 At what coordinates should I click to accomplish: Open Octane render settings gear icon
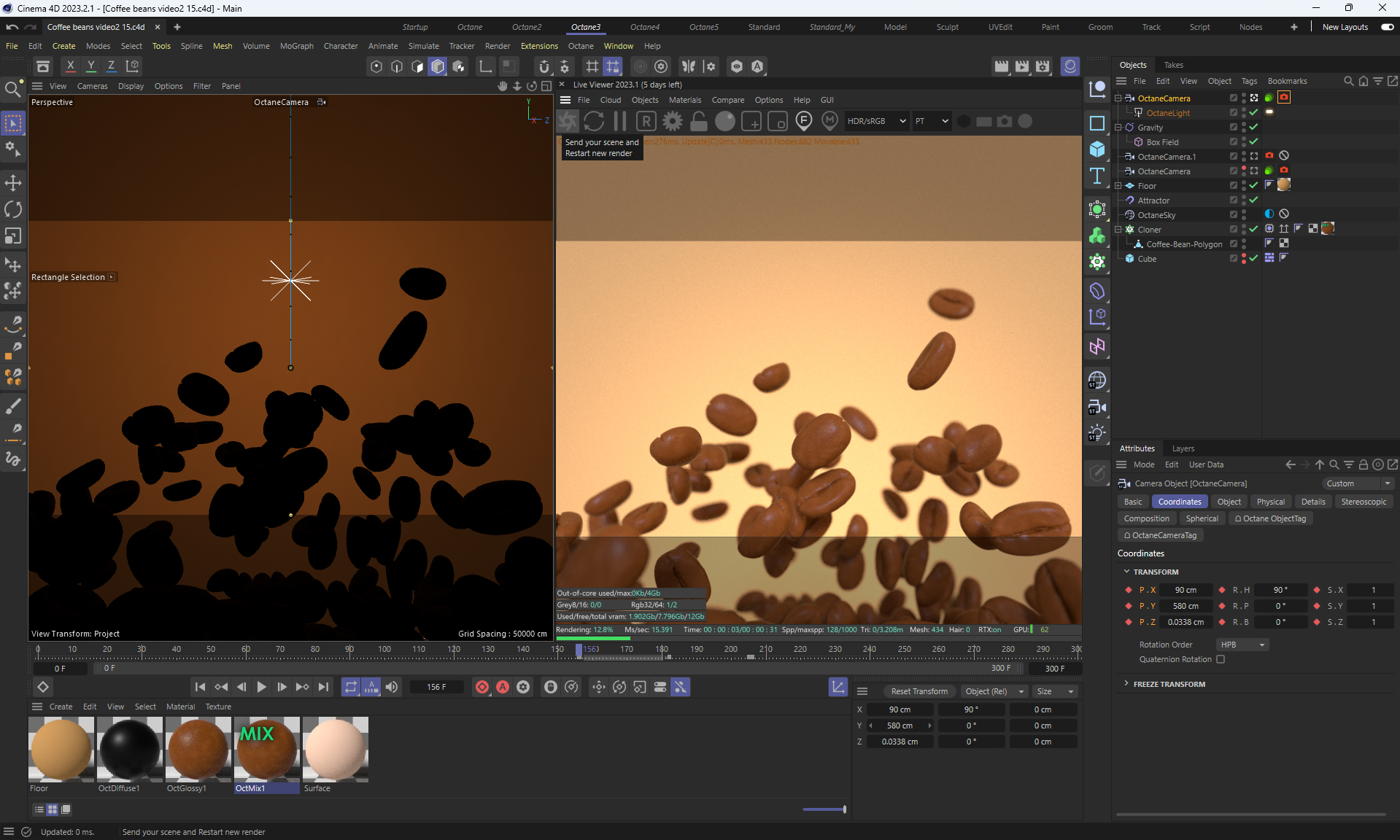coord(672,122)
